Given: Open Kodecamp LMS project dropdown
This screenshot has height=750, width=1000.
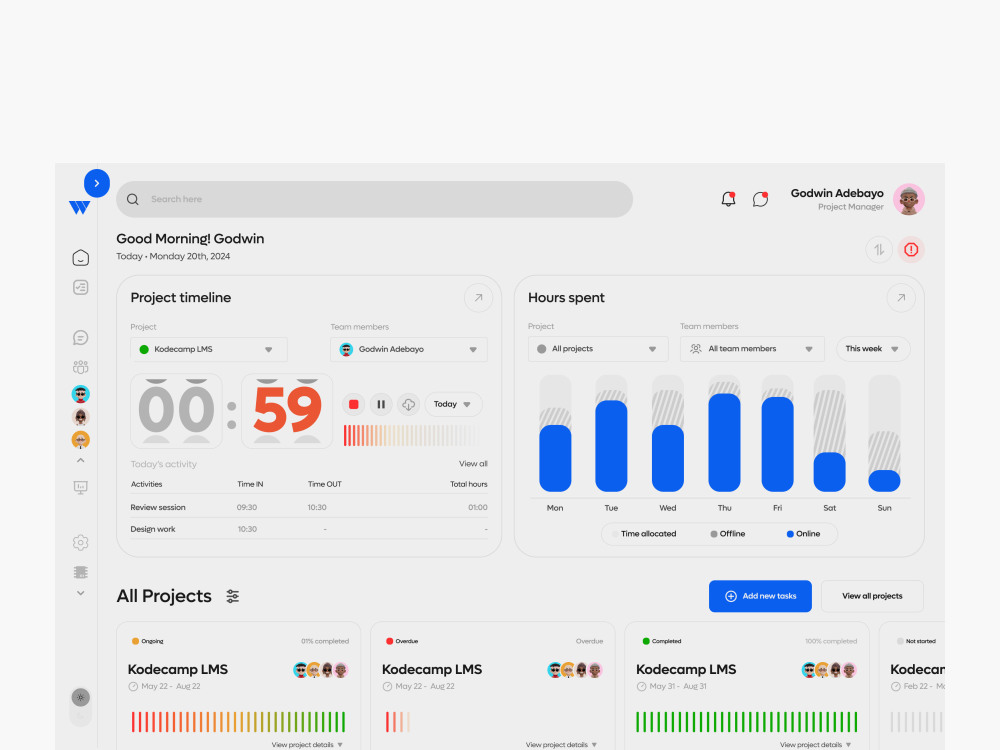Looking at the screenshot, I should (209, 349).
